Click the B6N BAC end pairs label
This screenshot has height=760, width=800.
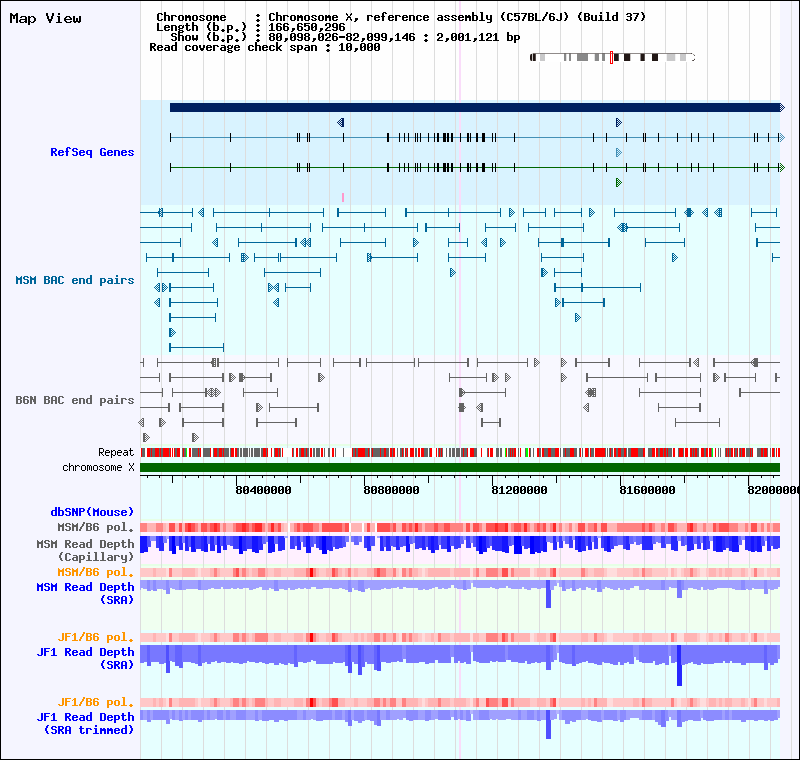click(74, 400)
